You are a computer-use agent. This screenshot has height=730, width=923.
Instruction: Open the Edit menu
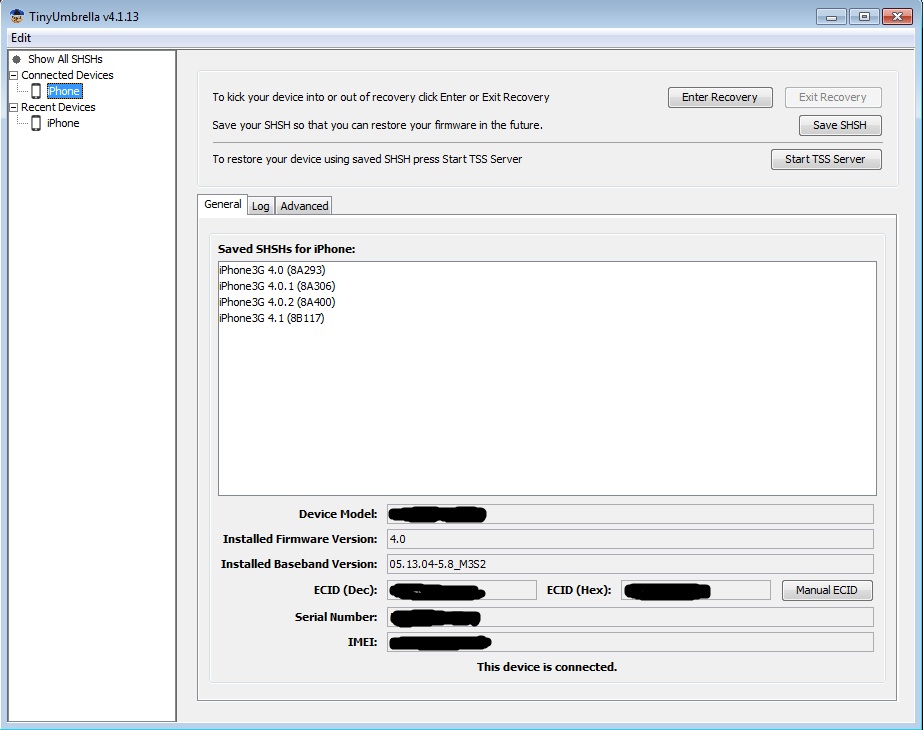[x=21, y=38]
